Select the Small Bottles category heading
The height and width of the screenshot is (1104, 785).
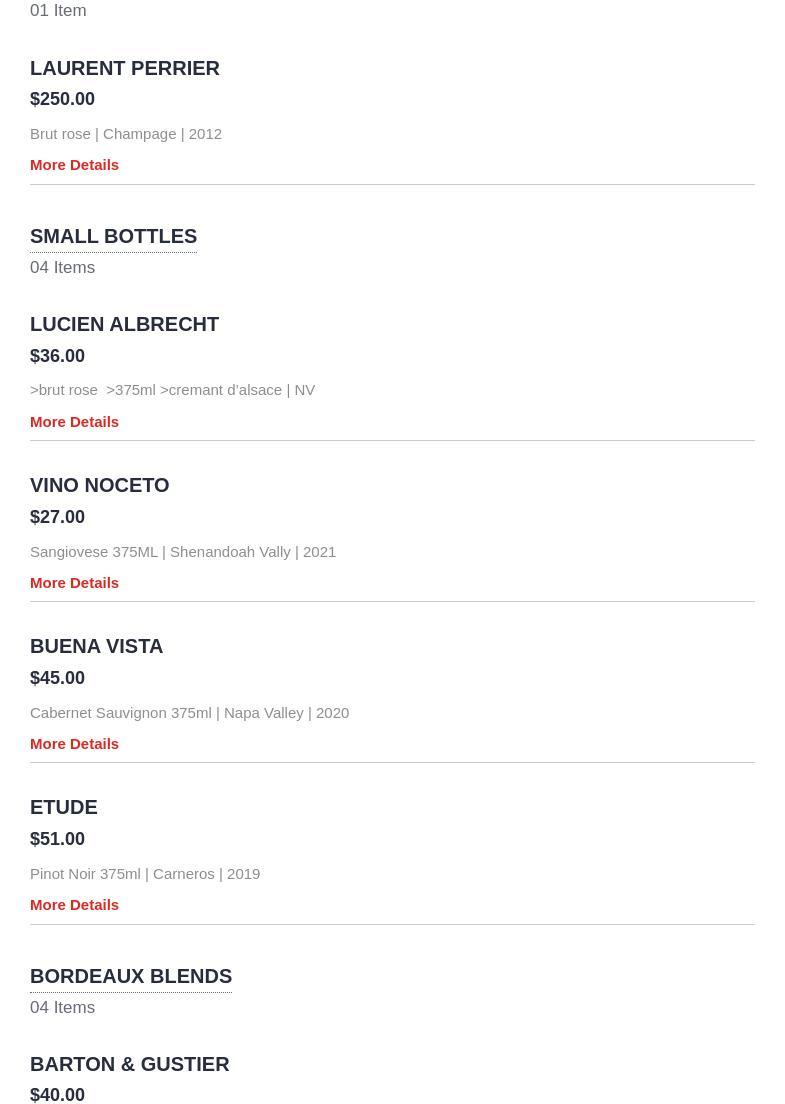click(113, 237)
